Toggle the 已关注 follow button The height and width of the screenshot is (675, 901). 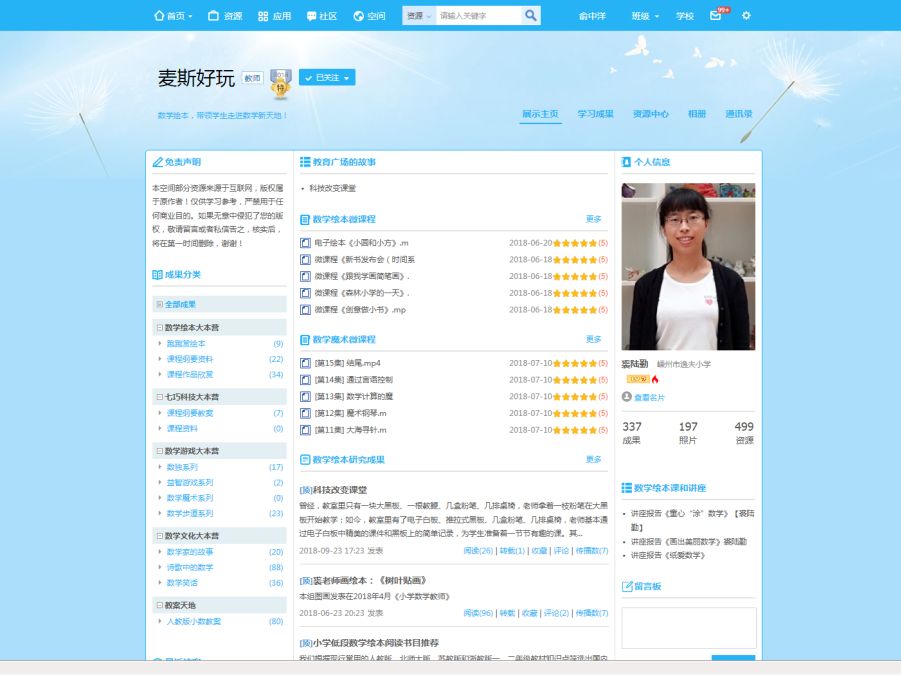coord(326,78)
